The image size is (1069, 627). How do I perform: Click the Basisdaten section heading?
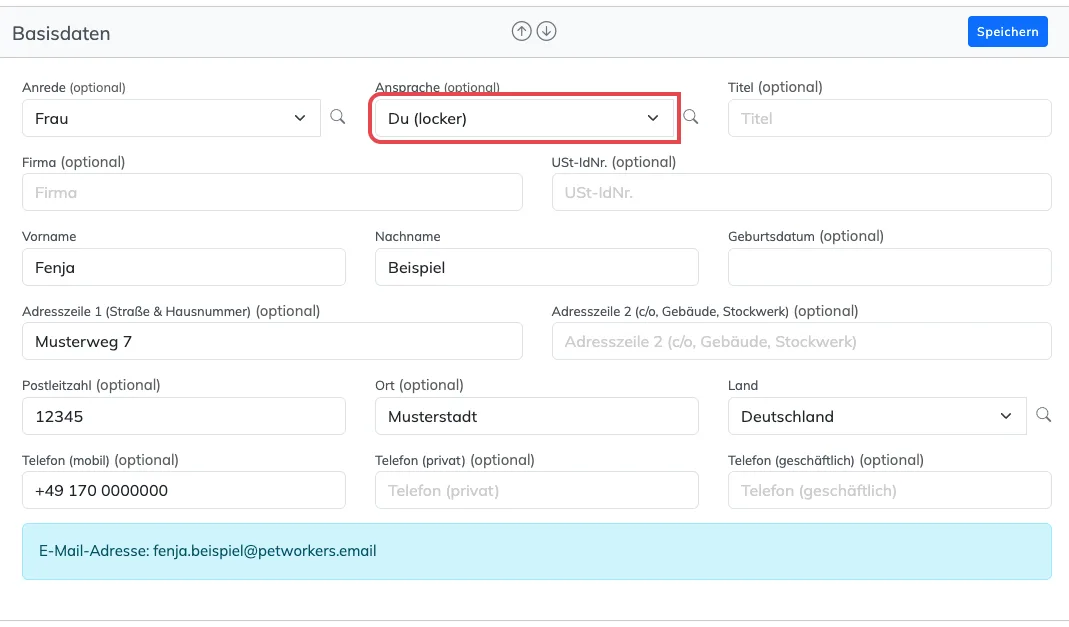click(61, 33)
